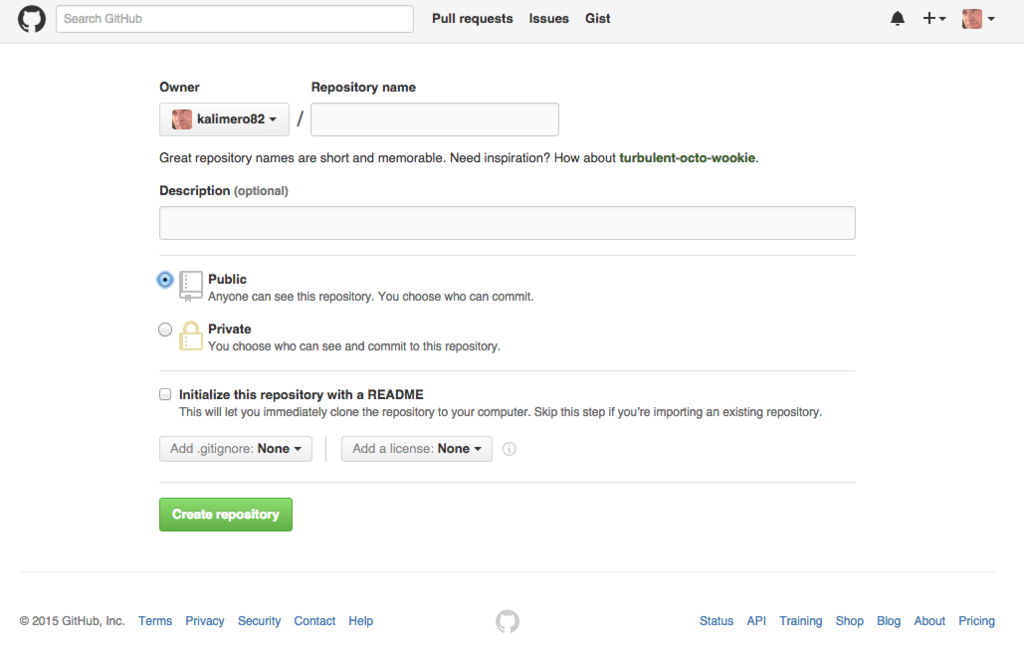Click the license info icon
1024x648 pixels.
(x=509, y=449)
